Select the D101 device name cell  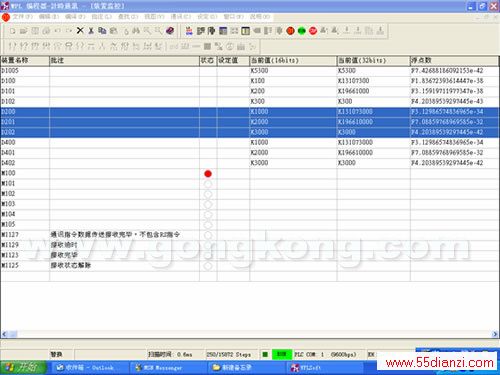[8, 91]
